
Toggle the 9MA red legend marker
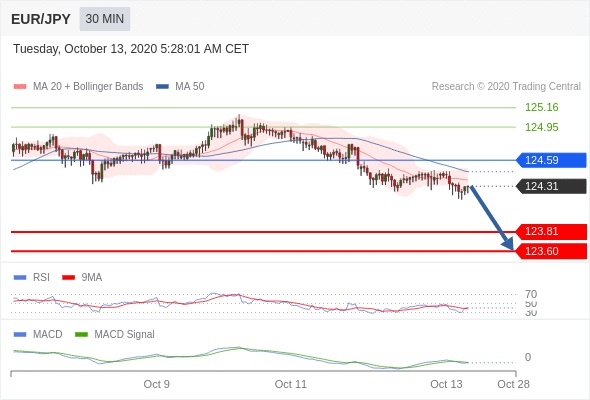pos(68,278)
